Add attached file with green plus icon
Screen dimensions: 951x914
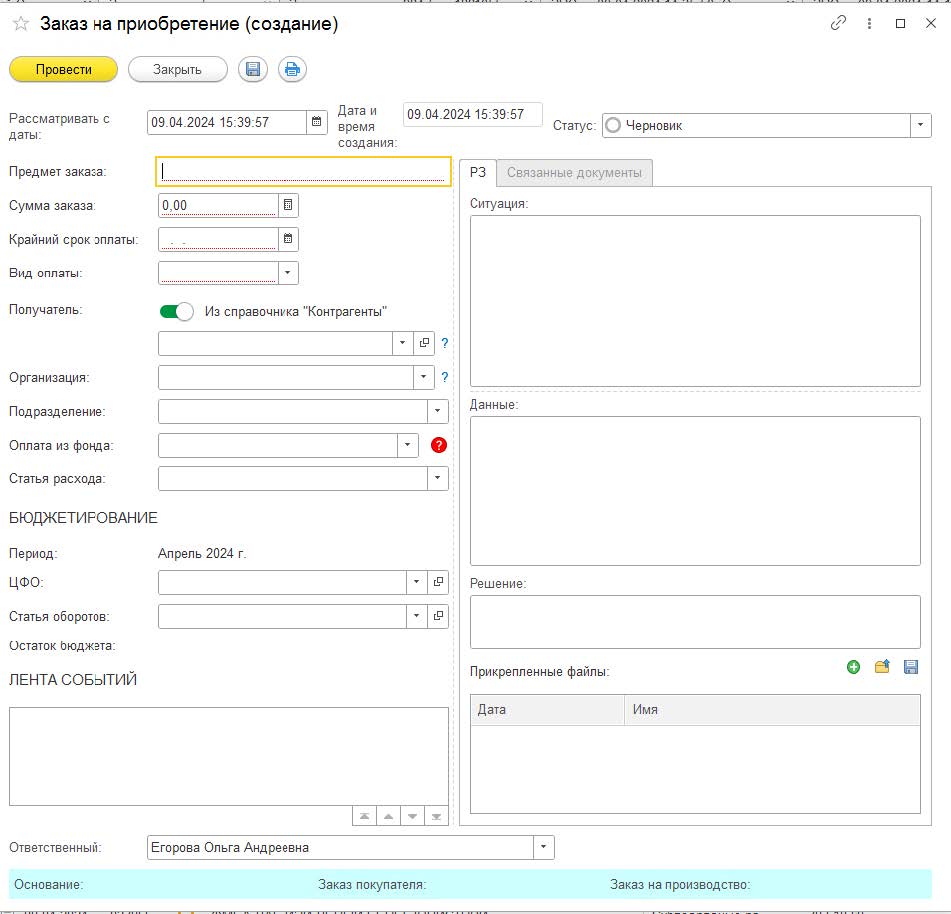pos(853,667)
